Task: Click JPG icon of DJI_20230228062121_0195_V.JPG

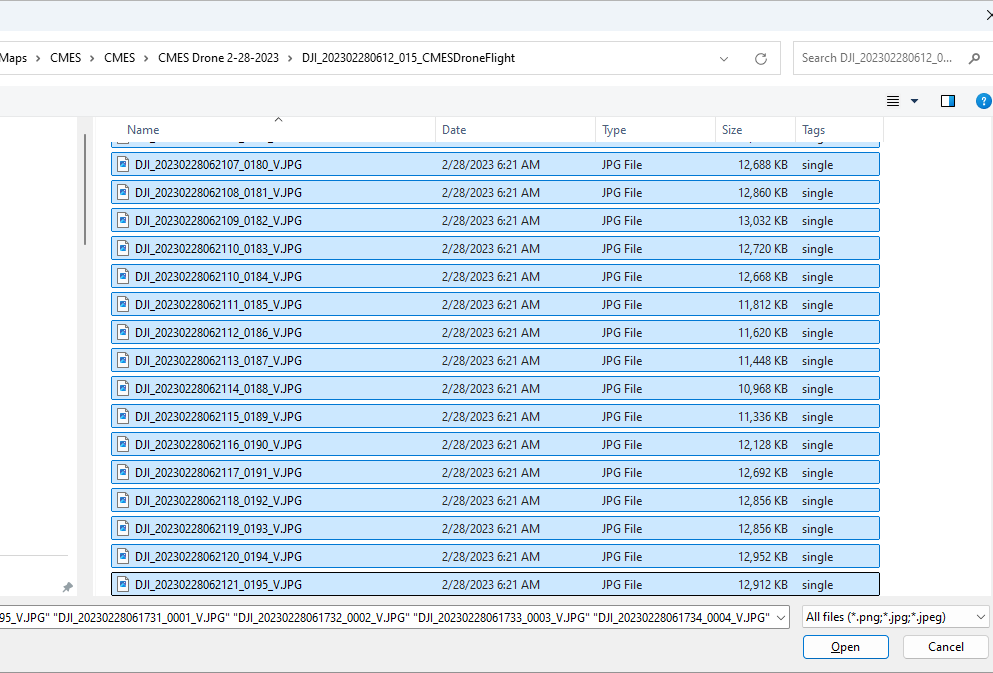Action: [x=123, y=584]
